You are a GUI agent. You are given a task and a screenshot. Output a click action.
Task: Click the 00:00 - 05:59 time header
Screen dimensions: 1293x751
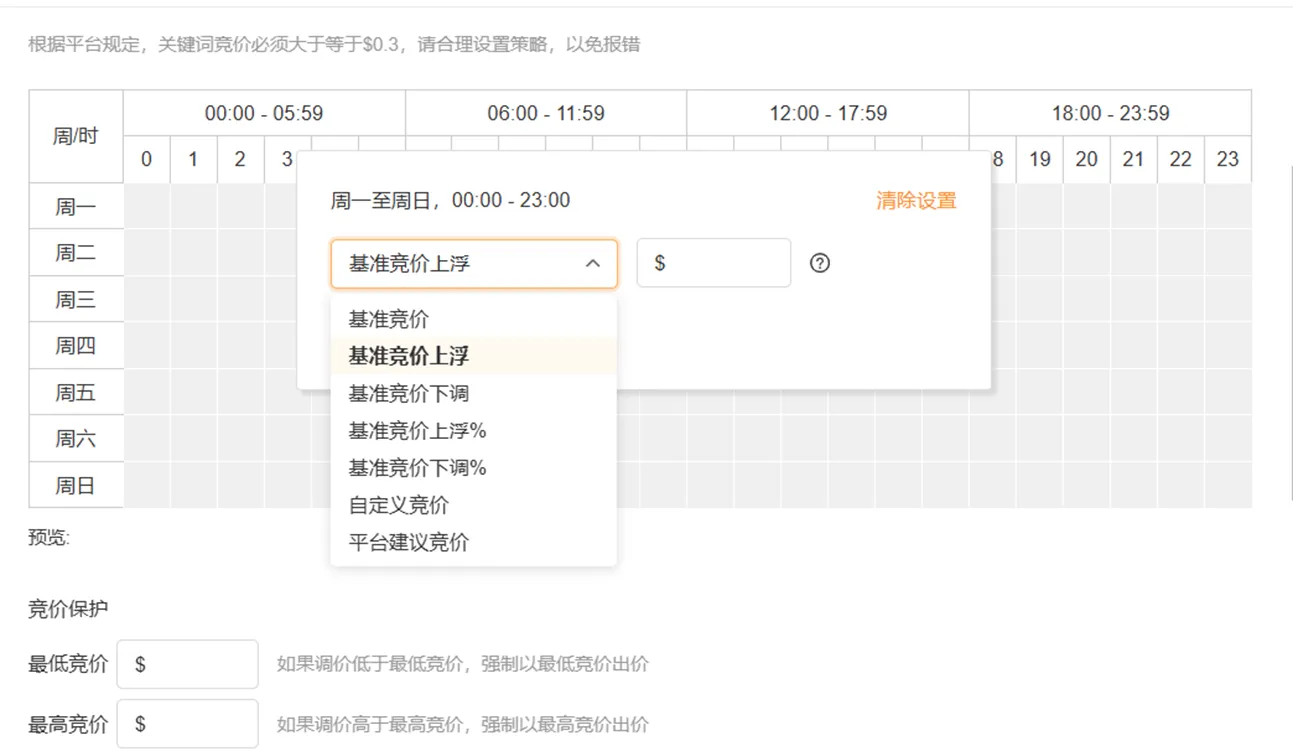click(264, 113)
